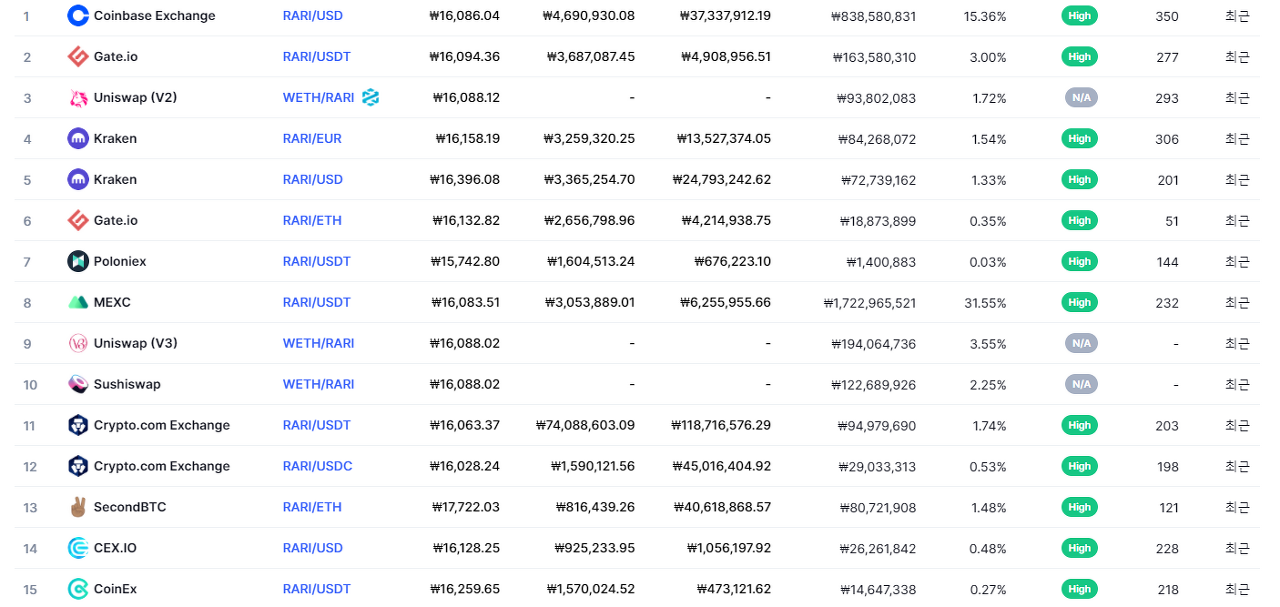Click the Kraken logo in row 4

click(78, 139)
